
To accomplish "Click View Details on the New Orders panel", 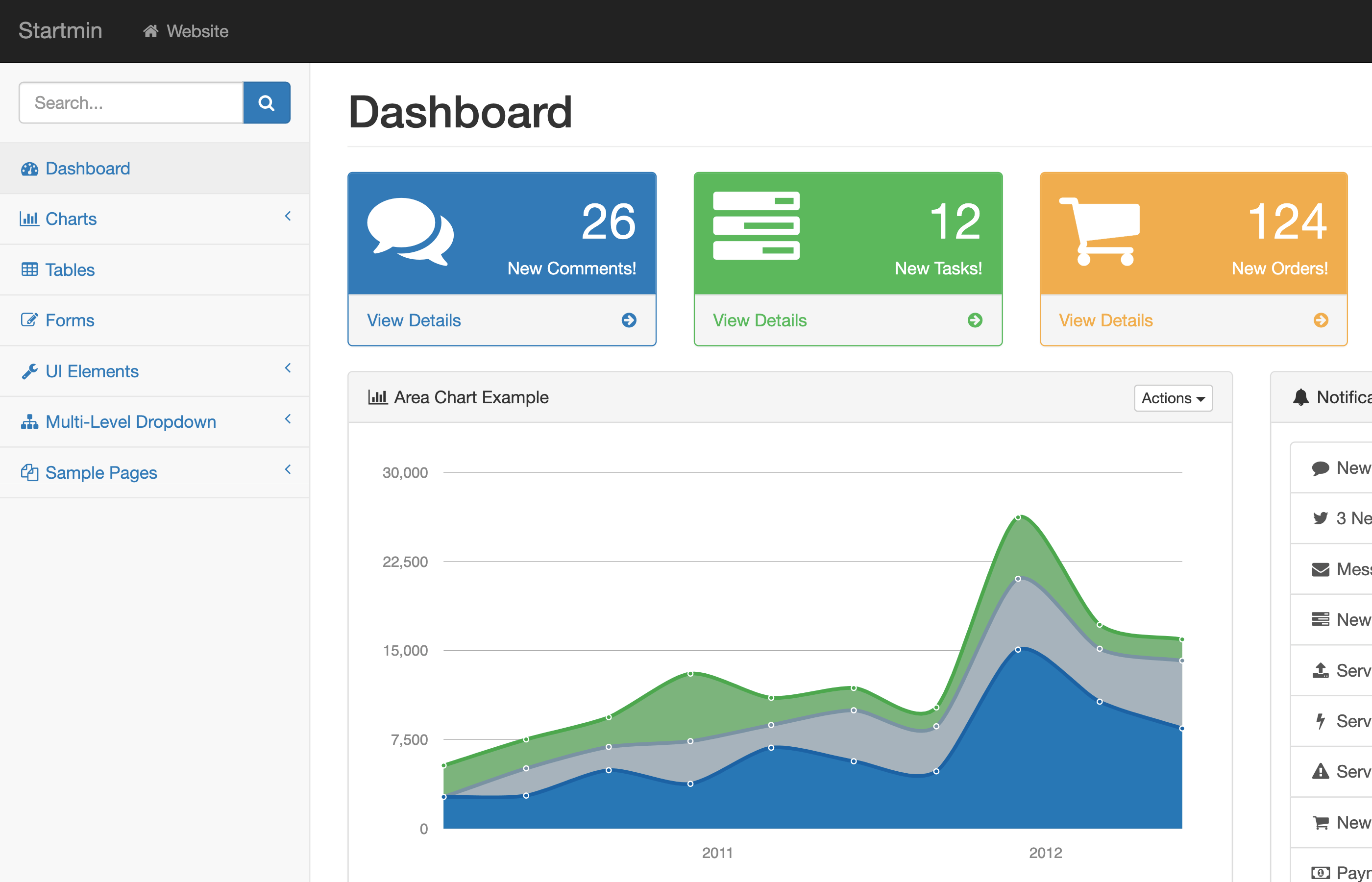I will point(1106,320).
